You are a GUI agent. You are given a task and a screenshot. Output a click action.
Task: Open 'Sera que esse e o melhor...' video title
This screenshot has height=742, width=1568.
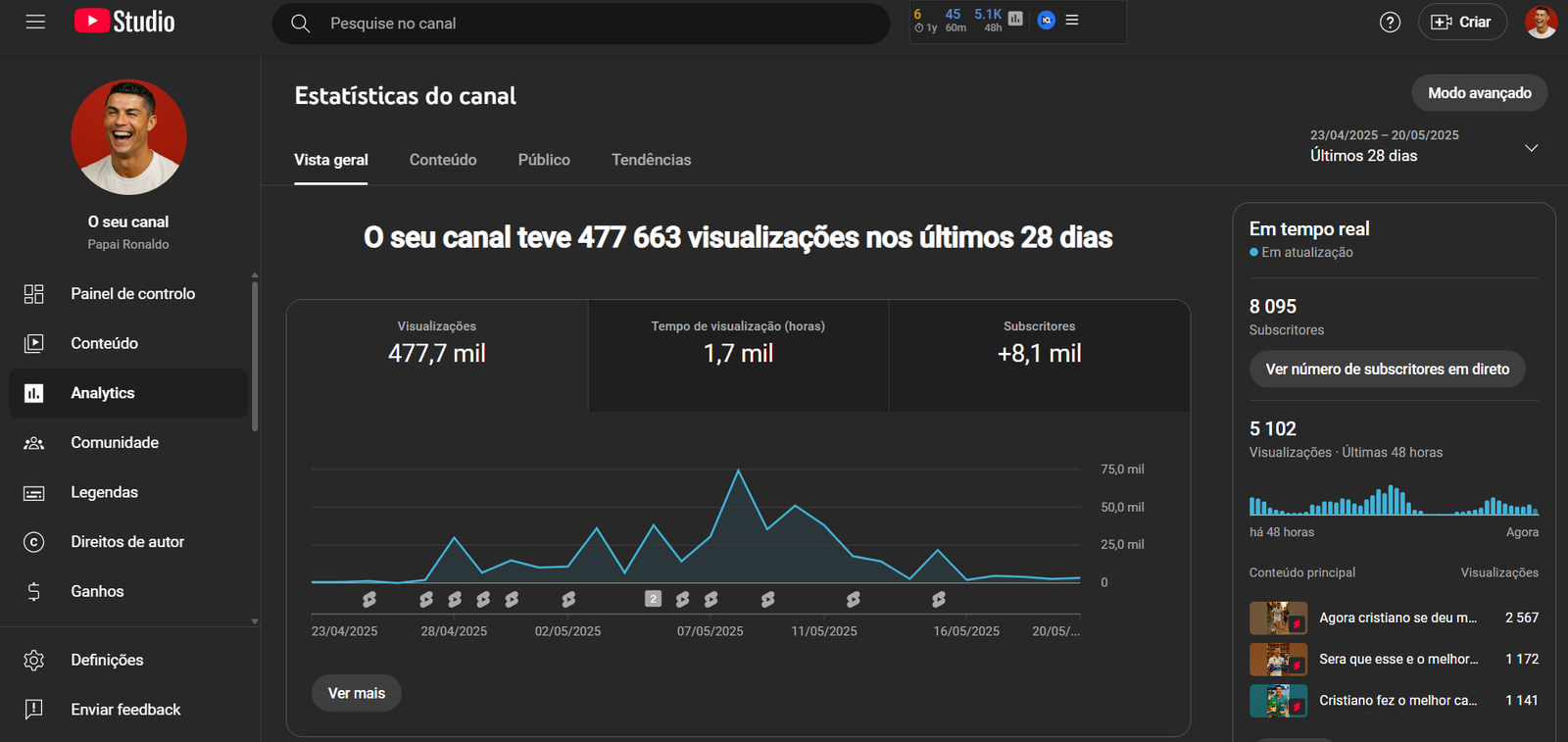(x=1397, y=659)
